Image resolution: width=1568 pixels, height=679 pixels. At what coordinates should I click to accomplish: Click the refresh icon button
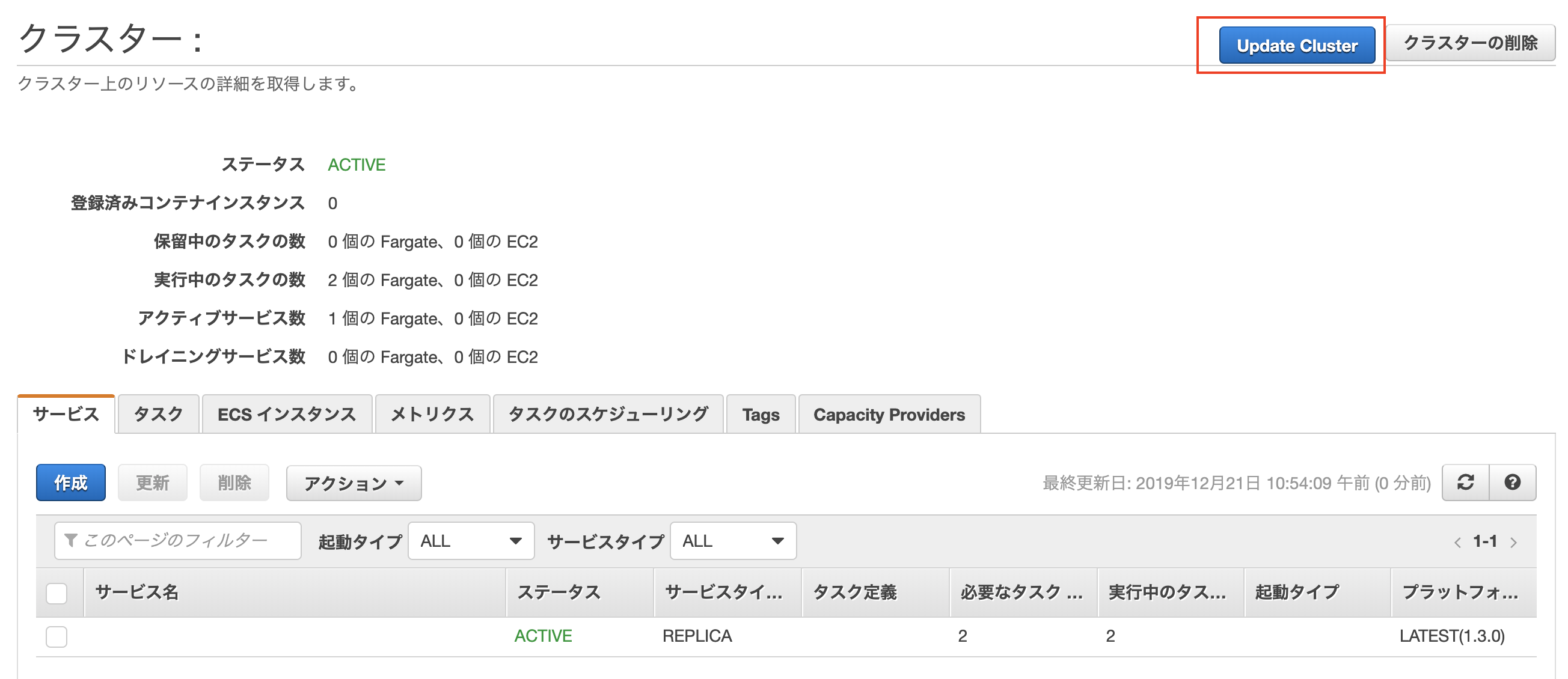pos(1465,483)
